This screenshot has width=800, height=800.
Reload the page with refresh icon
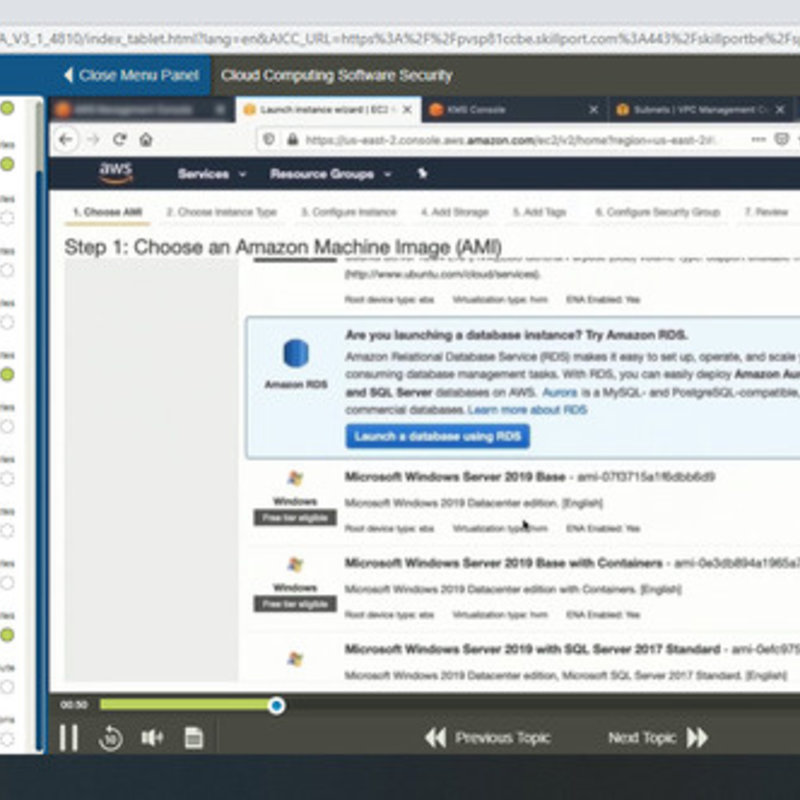[x=119, y=139]
